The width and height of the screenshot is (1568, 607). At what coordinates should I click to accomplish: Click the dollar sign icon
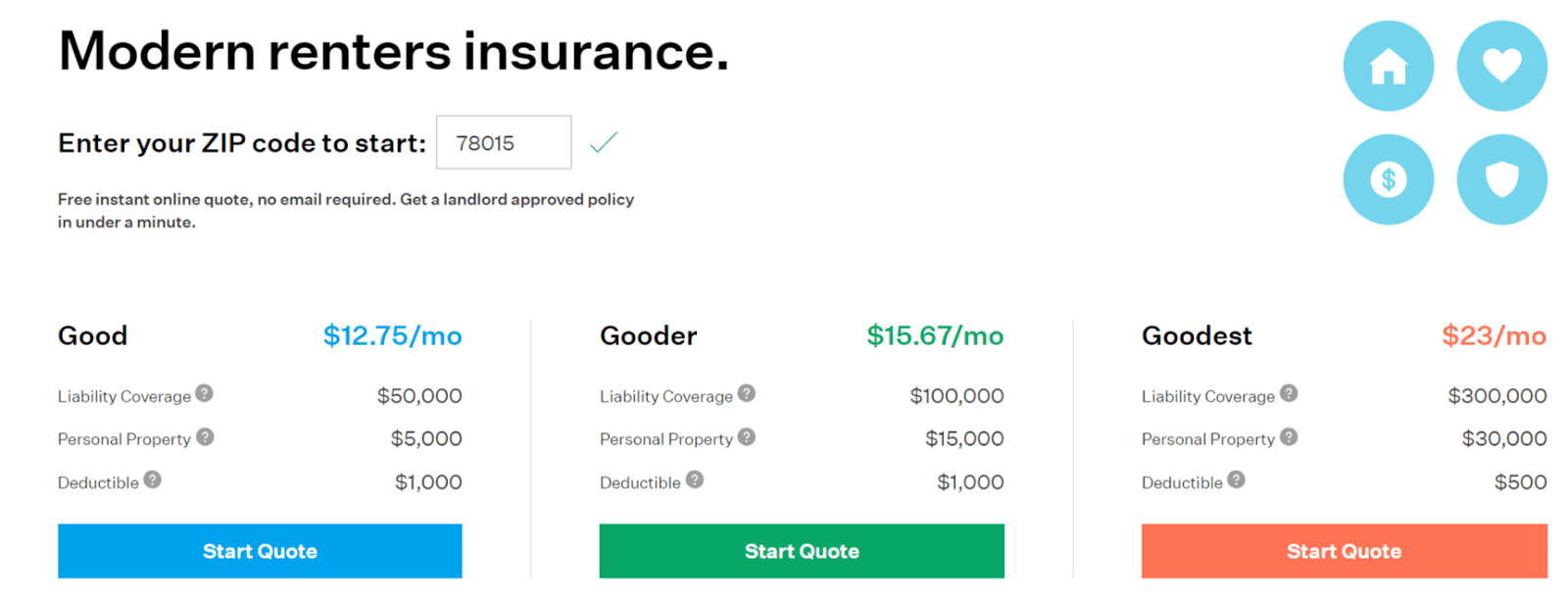point(1389,178)
